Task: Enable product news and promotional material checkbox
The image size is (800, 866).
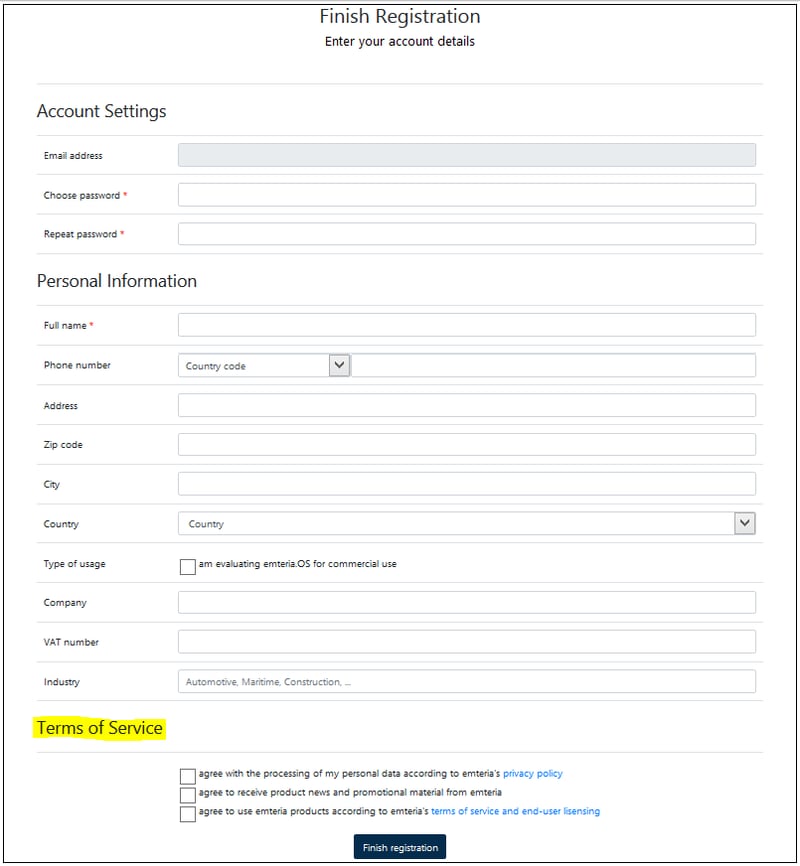Action: [x=187, y=795]
